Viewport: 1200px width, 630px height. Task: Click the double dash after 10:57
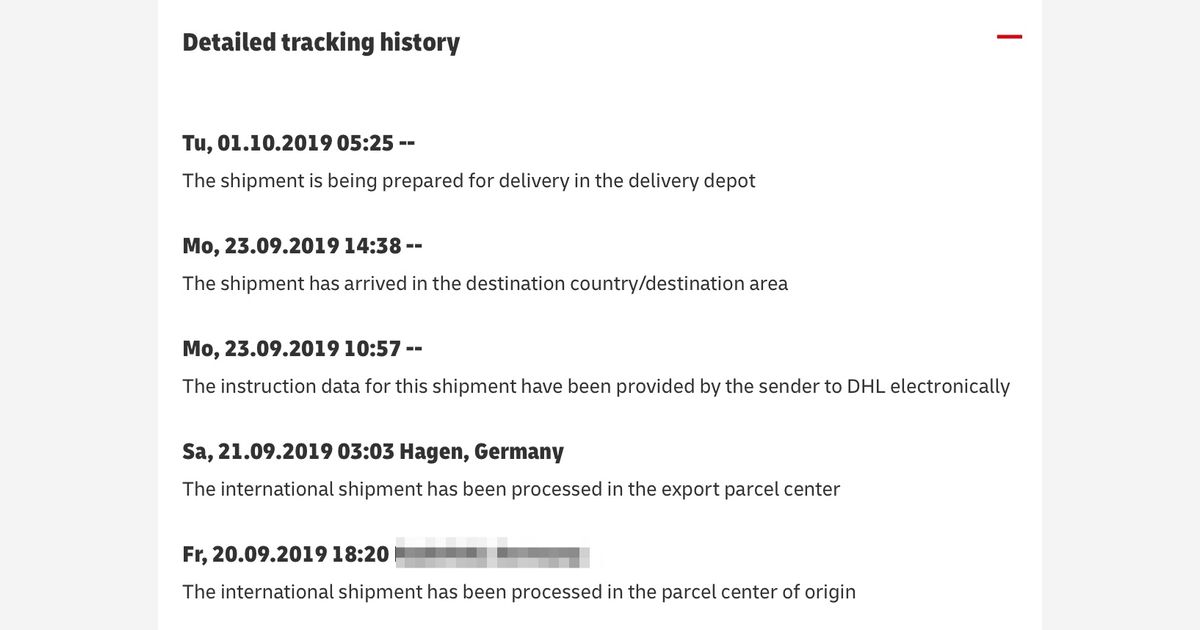[x=414, y=349]
